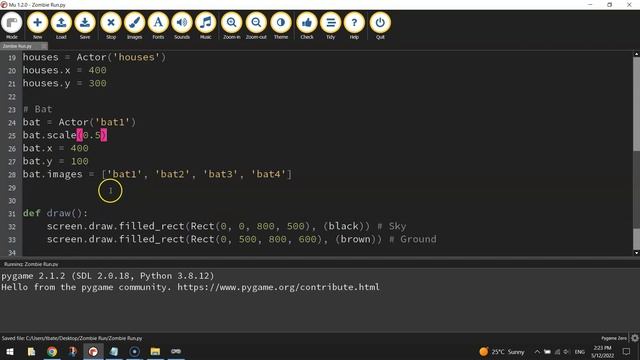Expand hidden system tray icons chevron
The height and width of the screenshot is (360, 640).
(537, 351)
